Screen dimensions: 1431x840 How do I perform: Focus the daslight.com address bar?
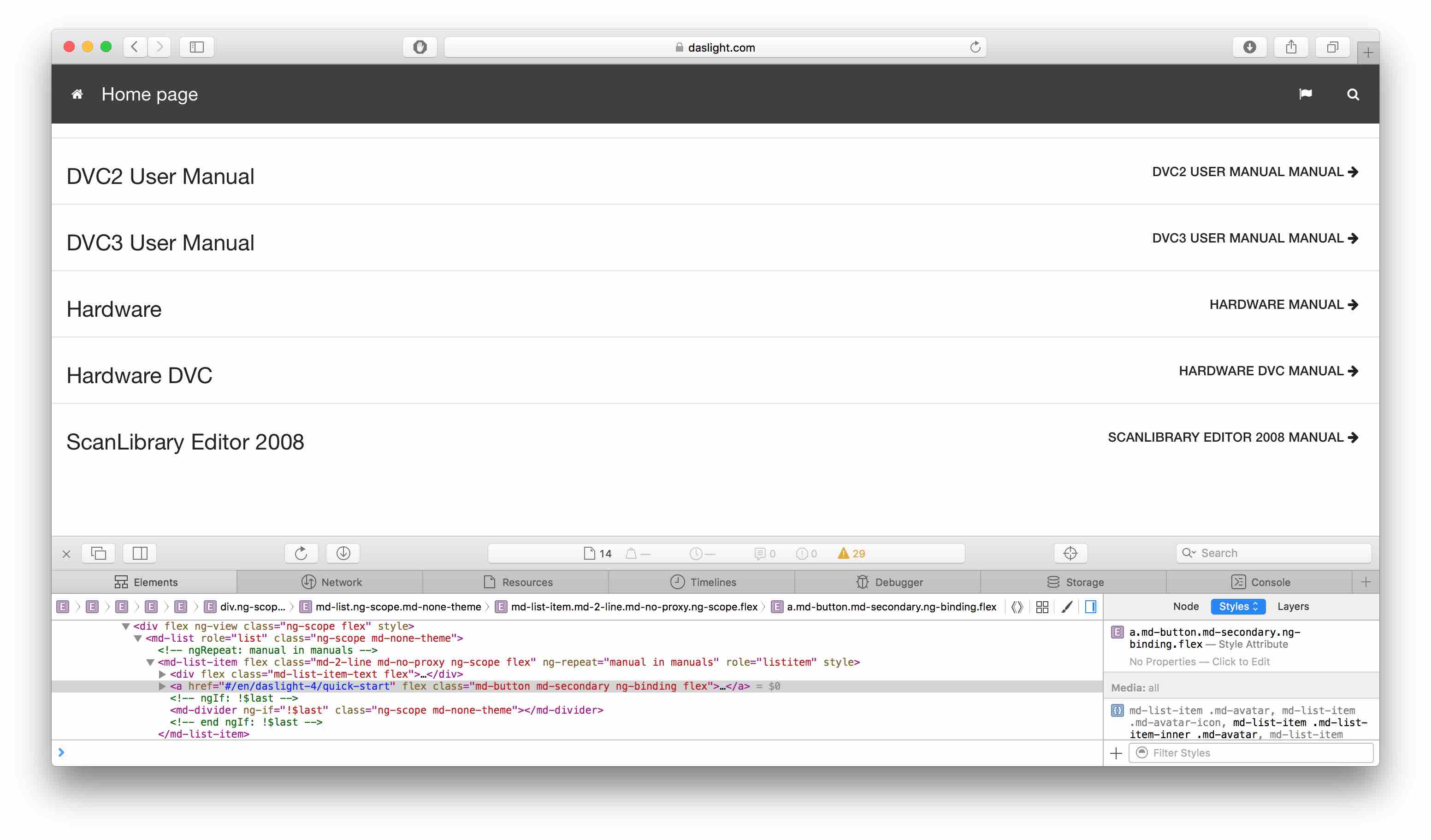click(x=715, y=47)
